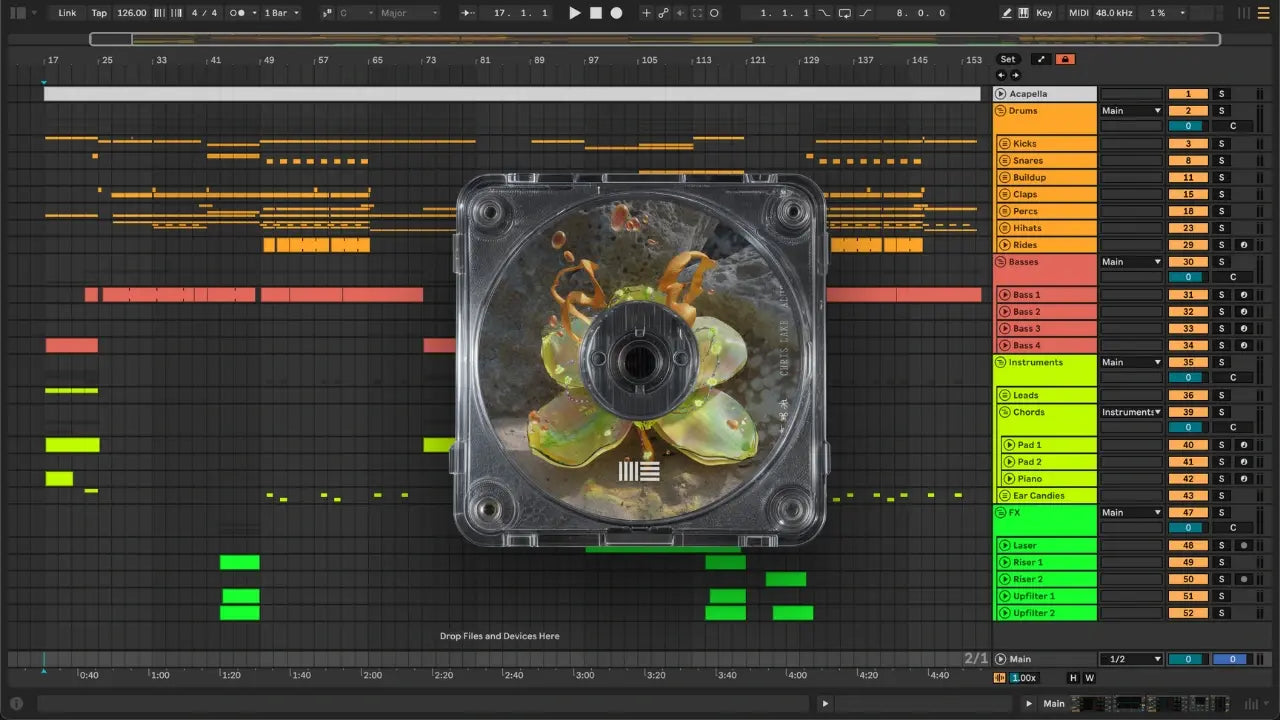Unfold the Kicks track icon
Viewport: 1280px width, 720px height.
click(x=1005, y=144)
